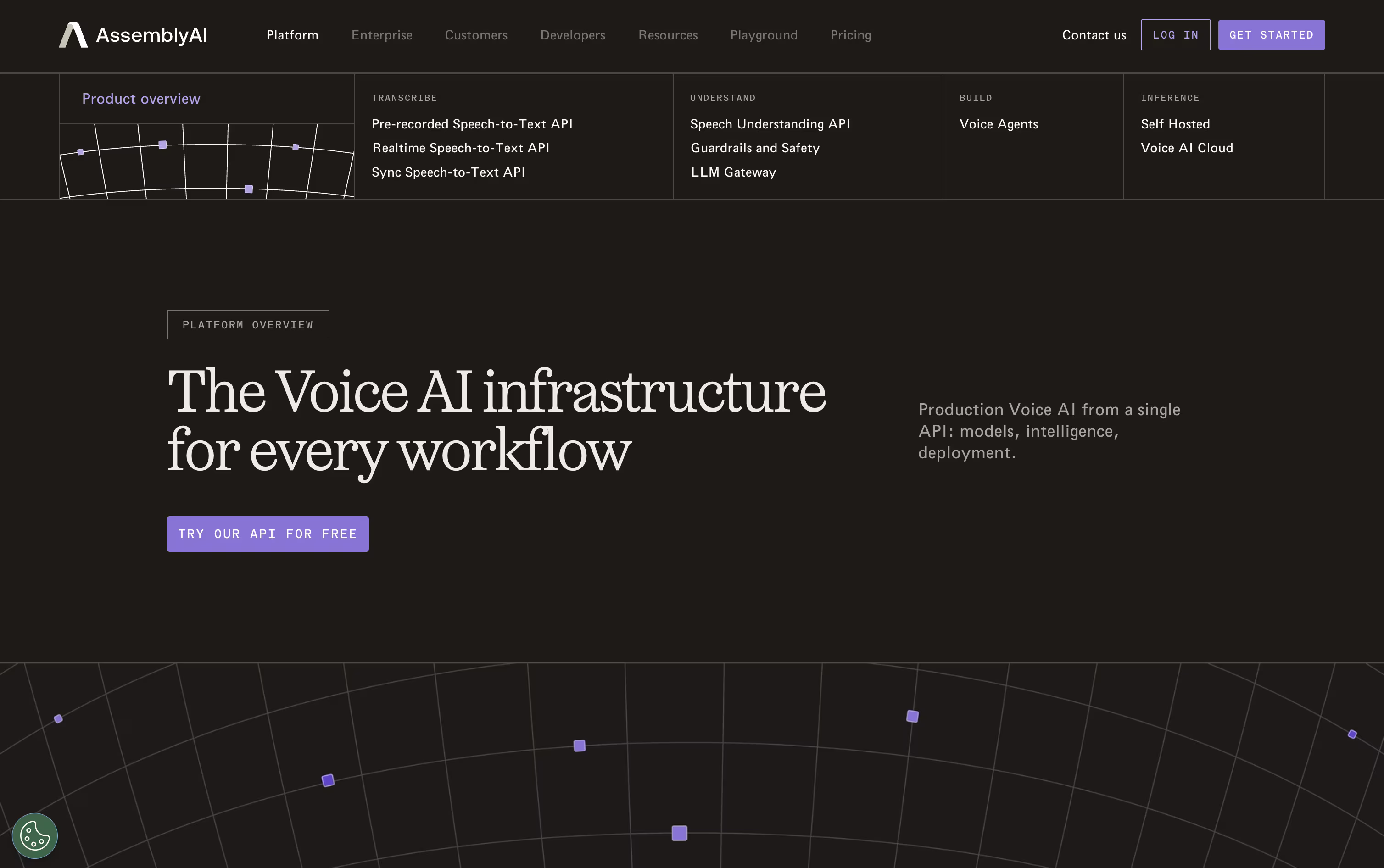Click the LOG IN button
1384x868 pixels.
[x=1176, y=35]
